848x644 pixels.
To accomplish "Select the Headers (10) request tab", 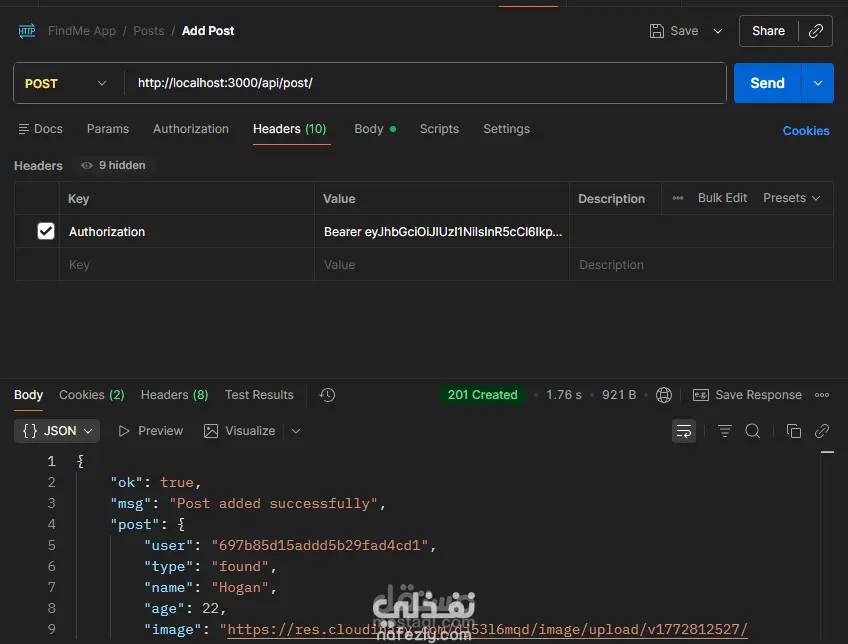I will 290,129.
